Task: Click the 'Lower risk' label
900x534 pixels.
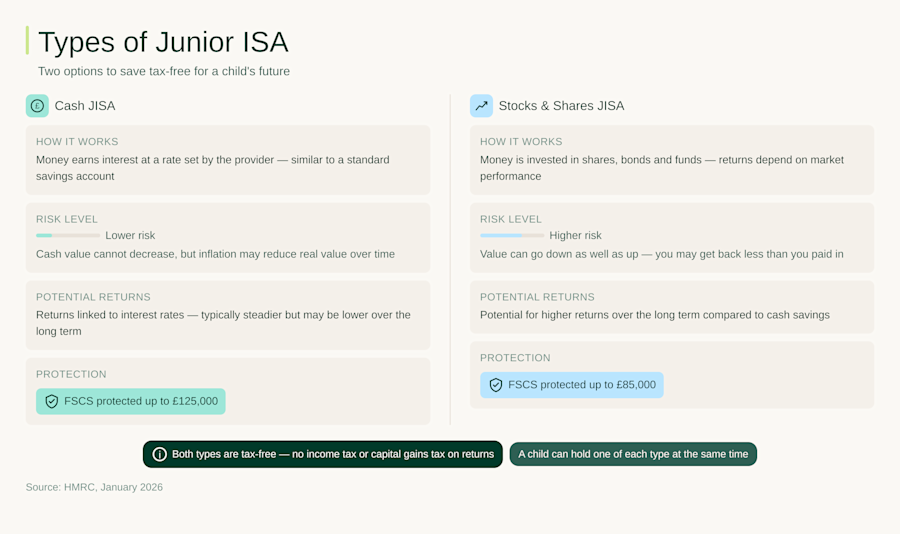Action: pyautogui.click(x=130, y=235)
